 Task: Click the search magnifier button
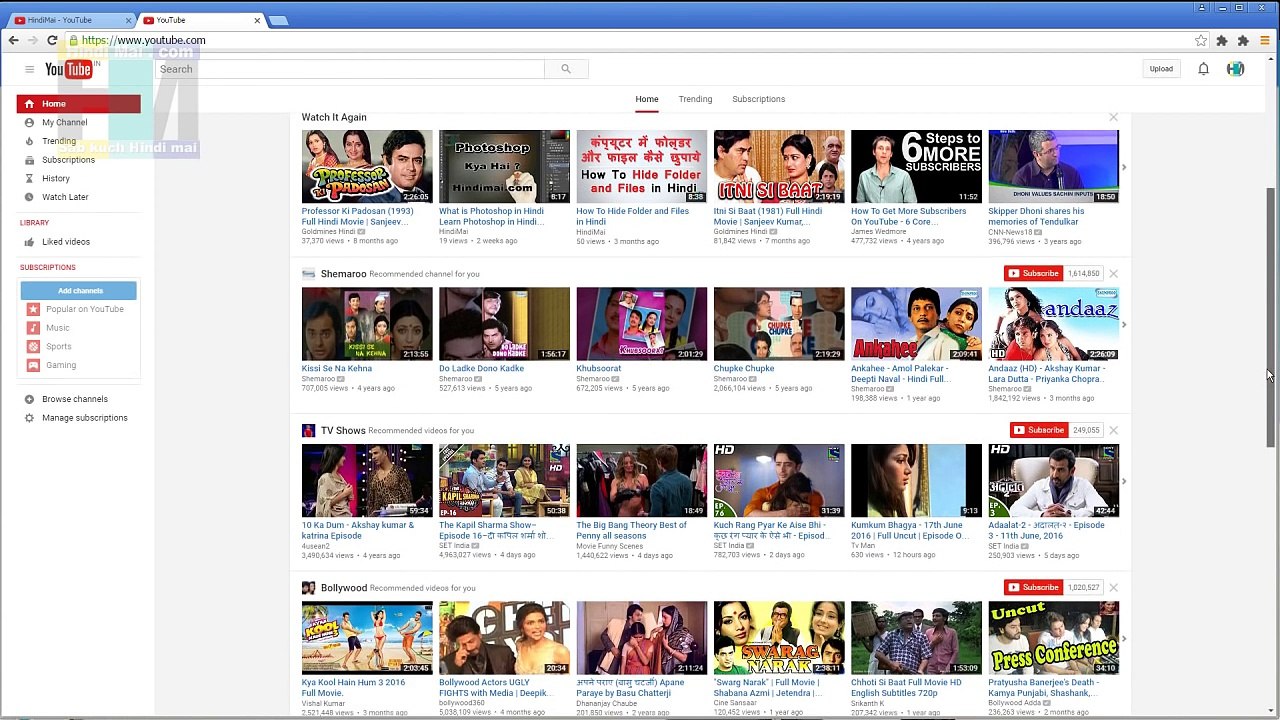tap(566, 69)
